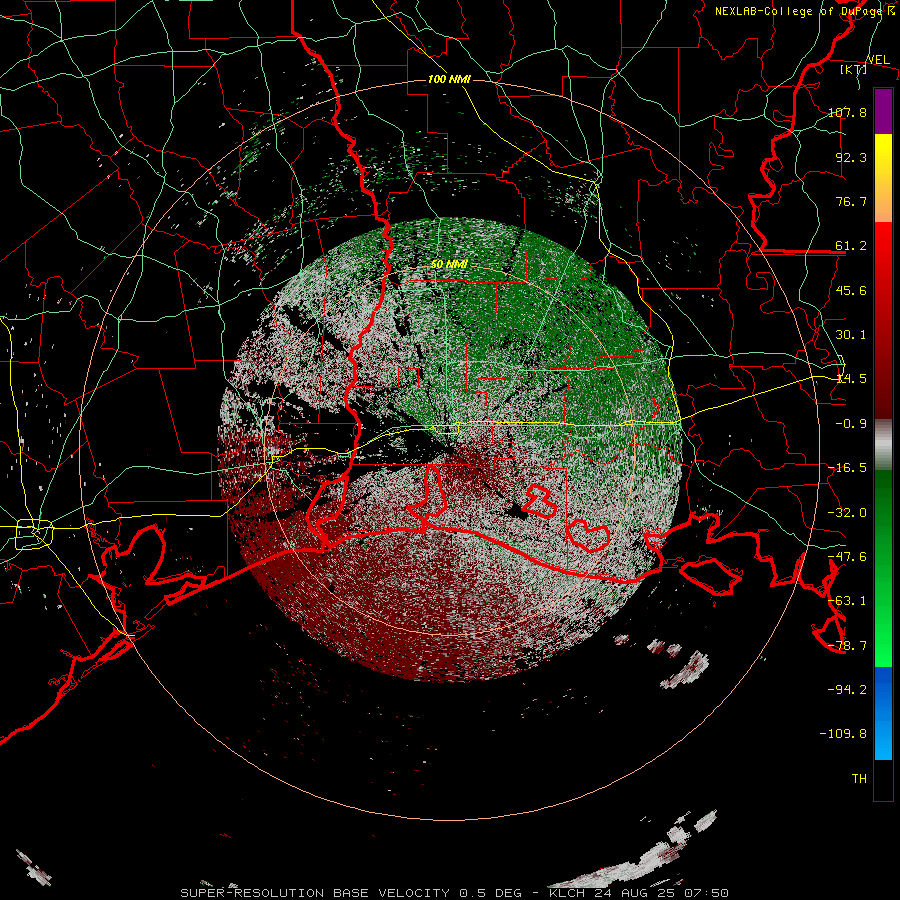Viewport: 900px width, 900px height.
Task: Select the -47.6 legend value
Action: pos(847,557)
